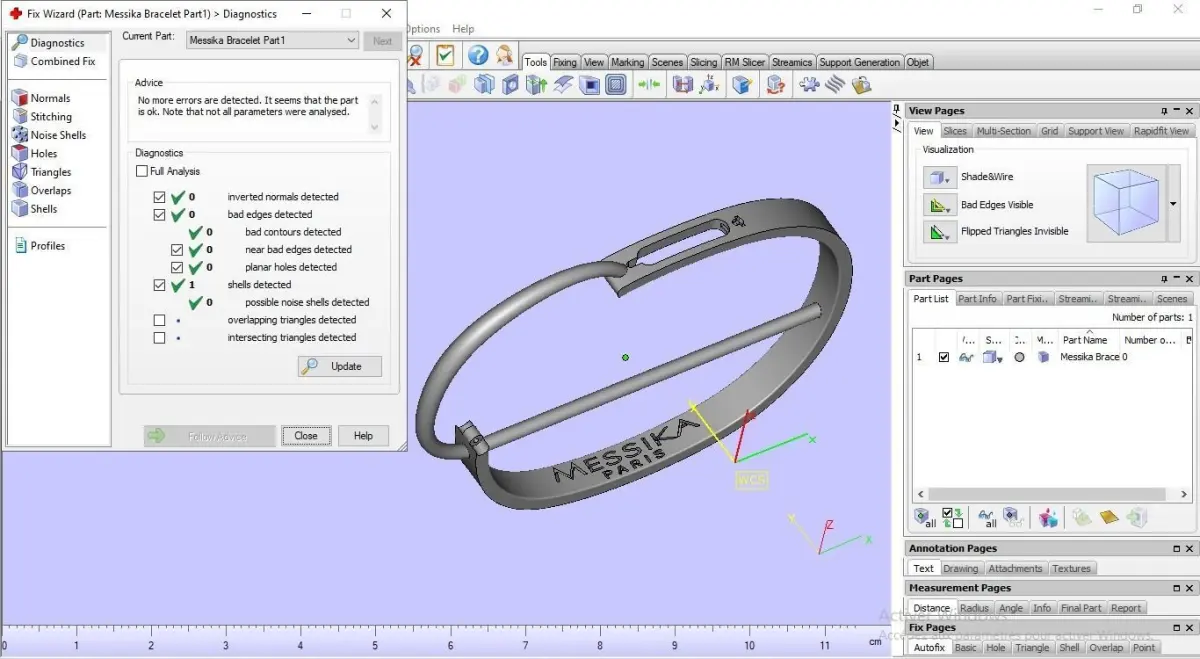Viewport: 1200px width, 659px height.
Task: Click the Close button in Fix Wizard
Action: point(306,436)
